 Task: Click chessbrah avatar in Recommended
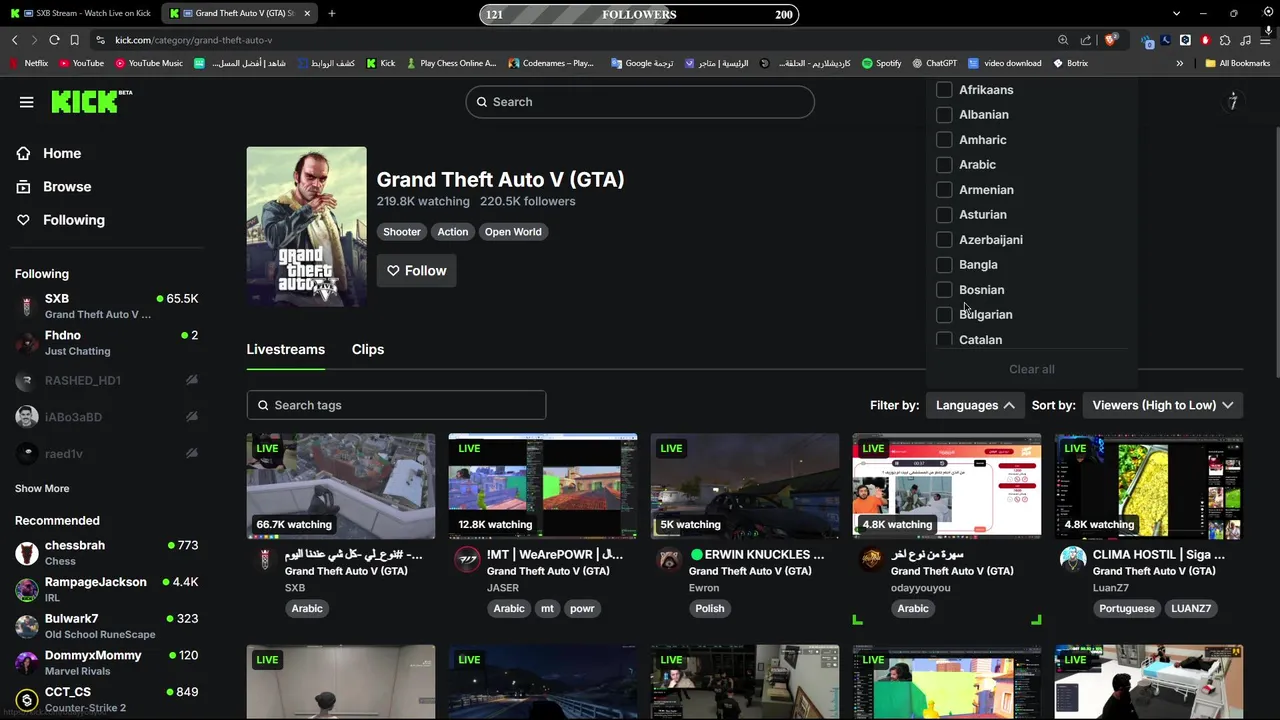[27, 553]
